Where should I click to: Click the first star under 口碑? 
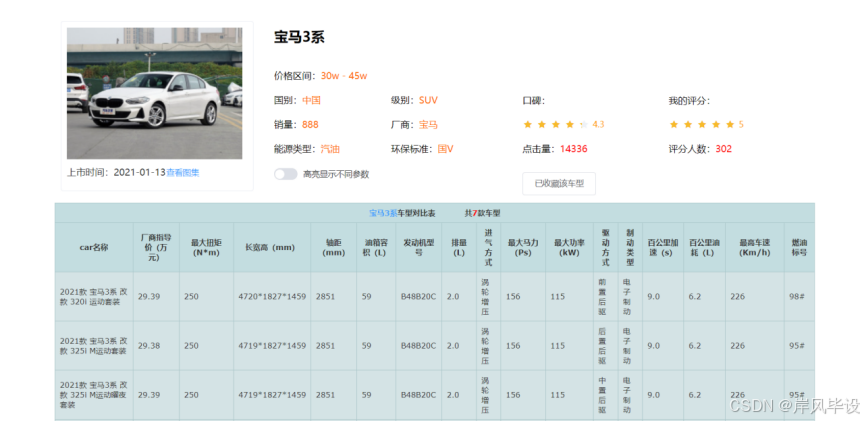(x=527, y=125)
